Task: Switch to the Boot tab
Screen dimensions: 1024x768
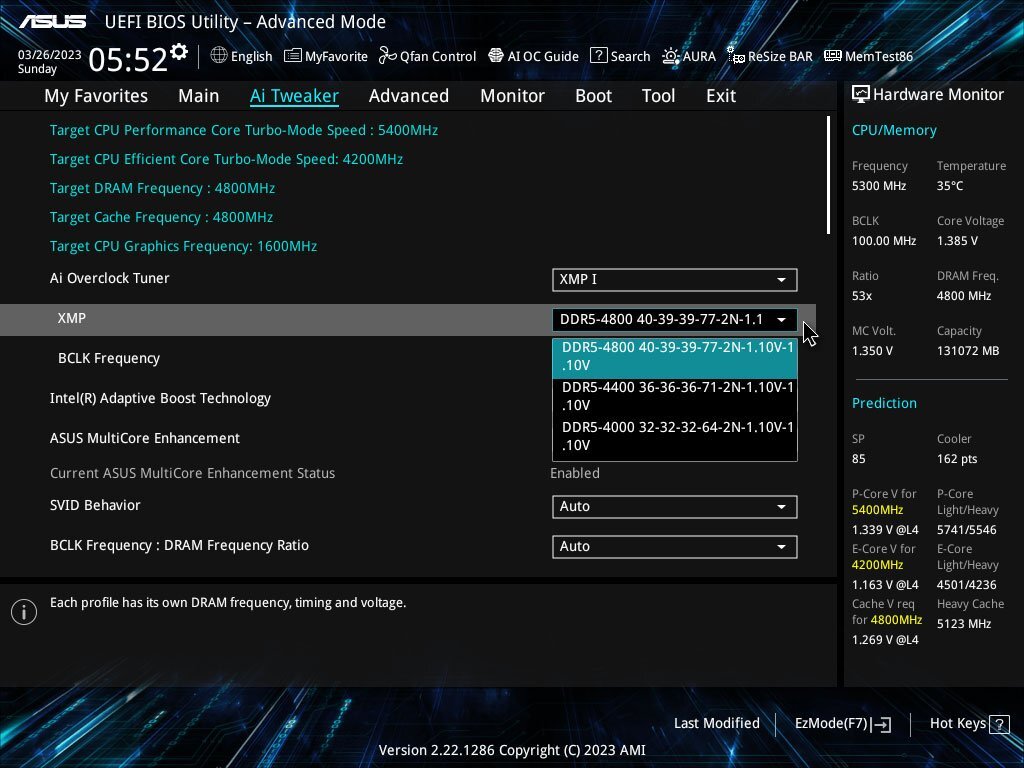Action: [x=594, y=96]
